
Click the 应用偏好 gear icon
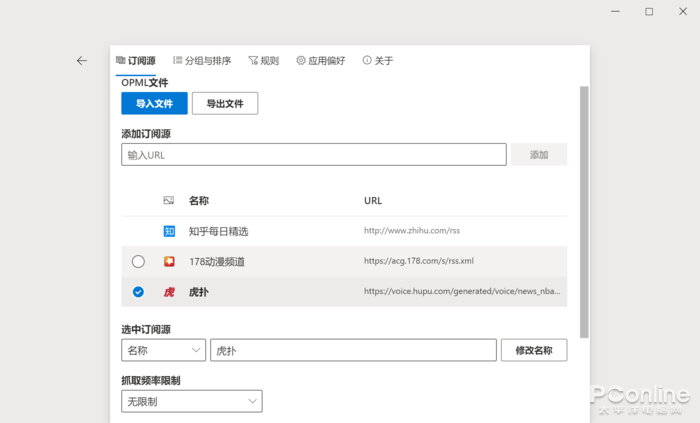(x=301, y=61)
